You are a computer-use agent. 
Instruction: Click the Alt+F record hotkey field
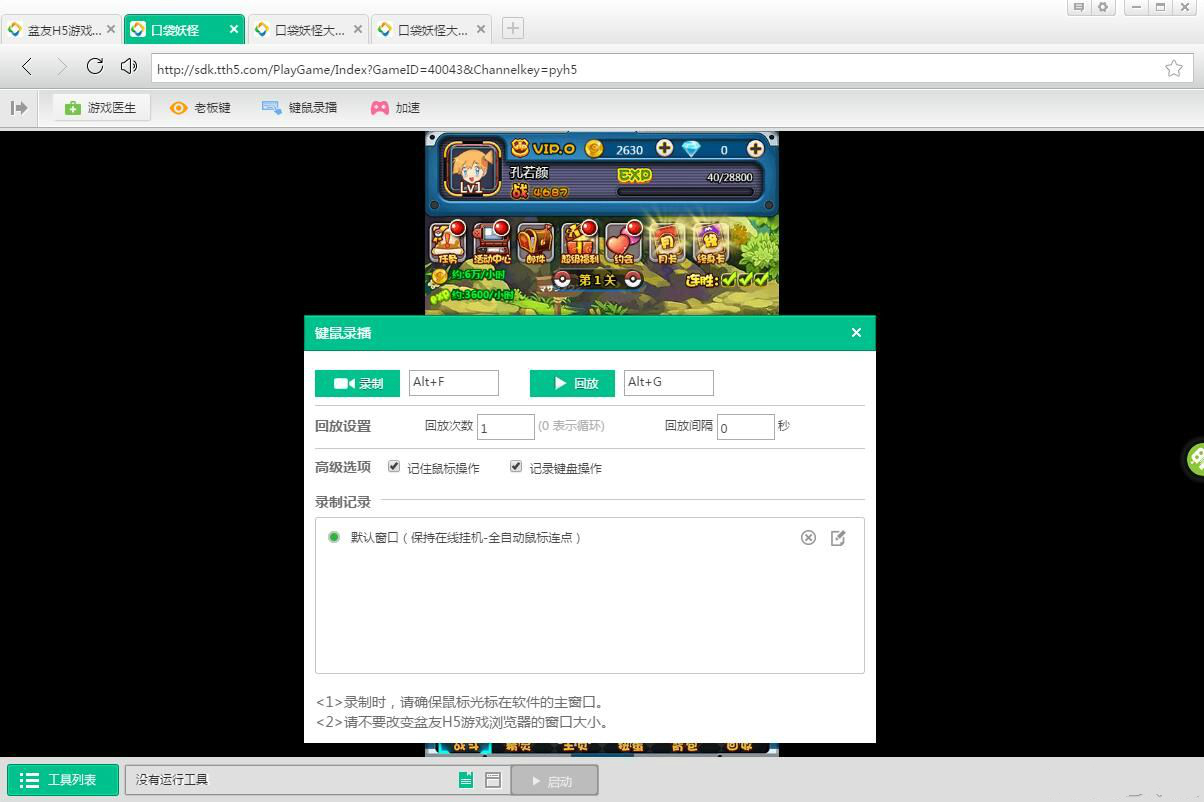[454, 383]
